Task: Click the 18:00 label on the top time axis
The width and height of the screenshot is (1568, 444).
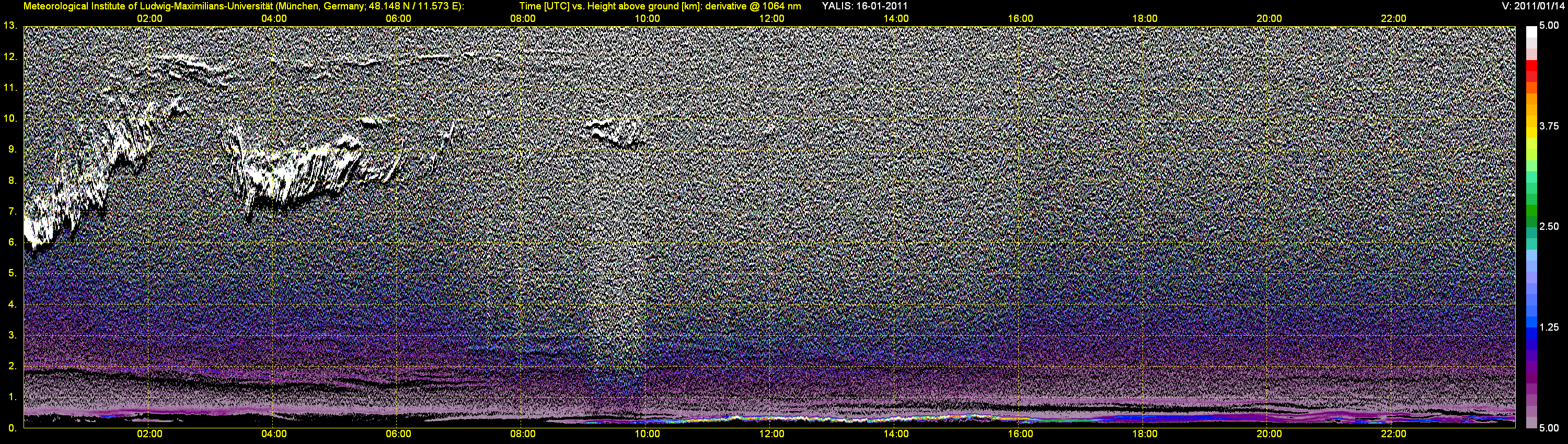Action: click(1145, 19)
